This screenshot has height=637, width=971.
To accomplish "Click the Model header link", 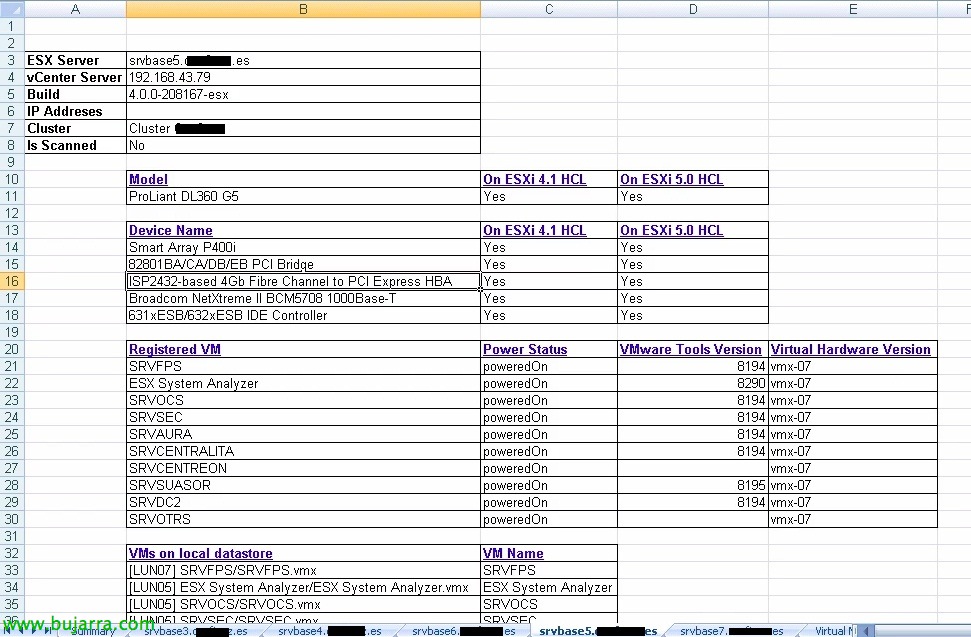I will coord(148,180).
